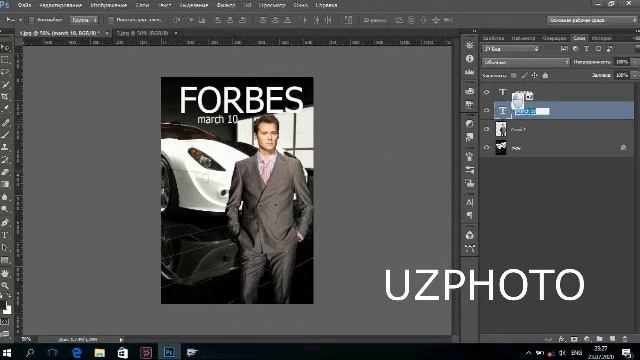640x360 pixels.
Task: Click the lock all layer icon
Action: (x=545, y=76)
